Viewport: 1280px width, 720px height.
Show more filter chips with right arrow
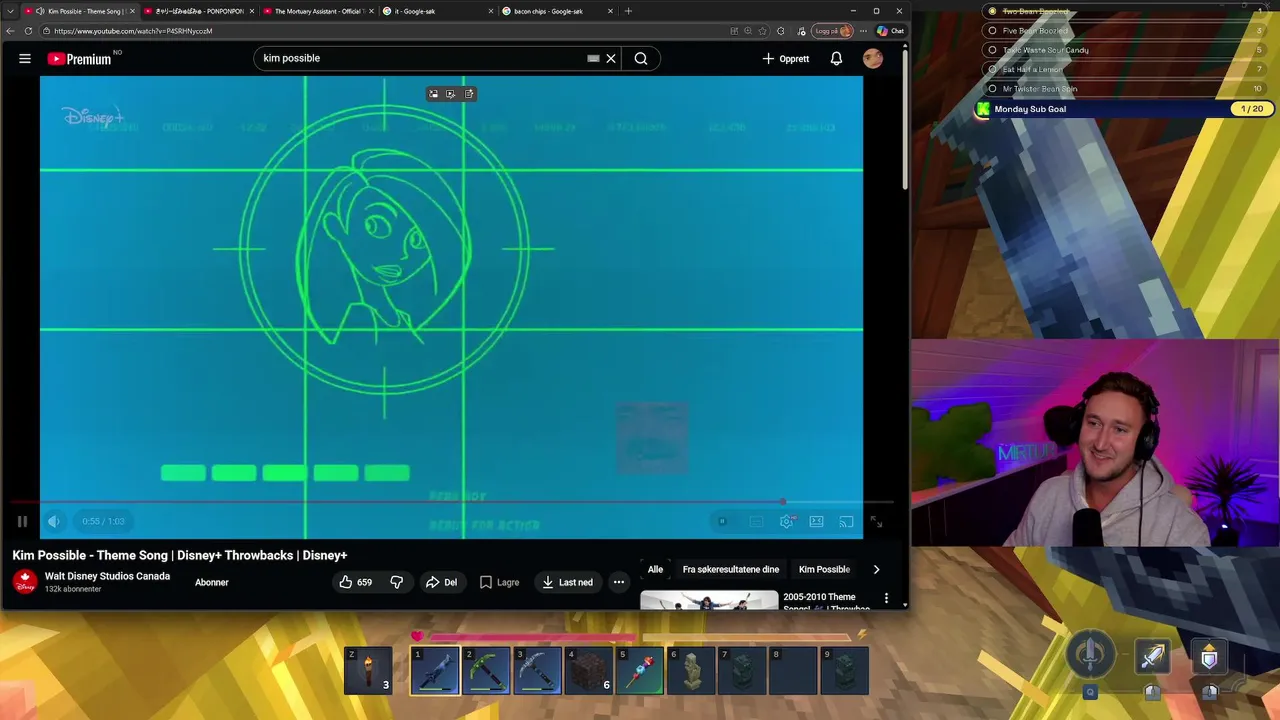click(x=876, y=569)
